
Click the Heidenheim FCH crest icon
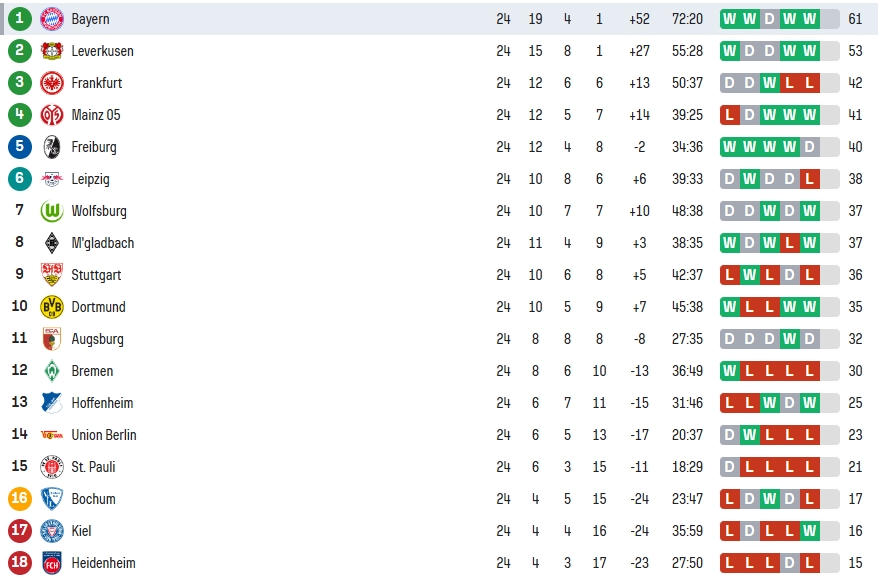point(52,563)
